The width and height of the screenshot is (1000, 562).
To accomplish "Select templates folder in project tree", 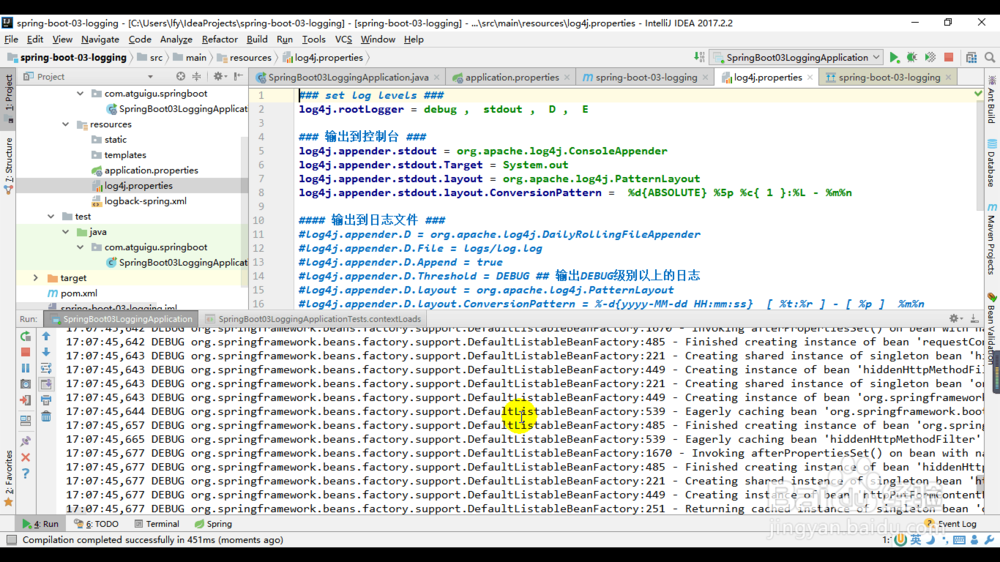I will pos(125,155).
